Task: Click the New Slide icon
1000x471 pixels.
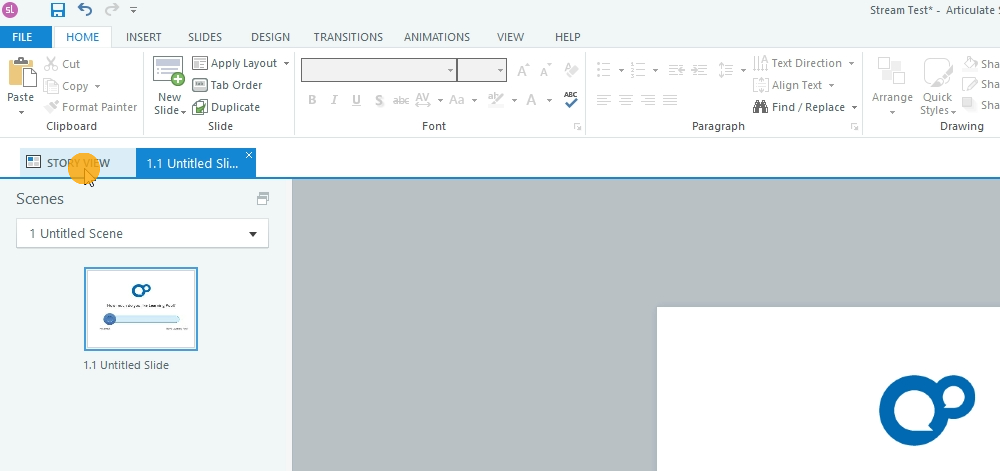Action: click(x=168, y=72)
